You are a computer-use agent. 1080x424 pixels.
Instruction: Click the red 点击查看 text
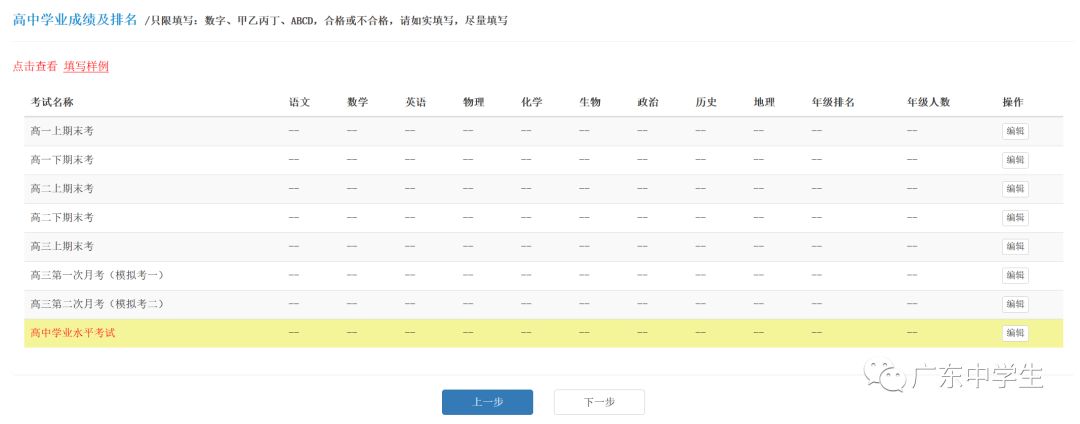pos(35,67)
